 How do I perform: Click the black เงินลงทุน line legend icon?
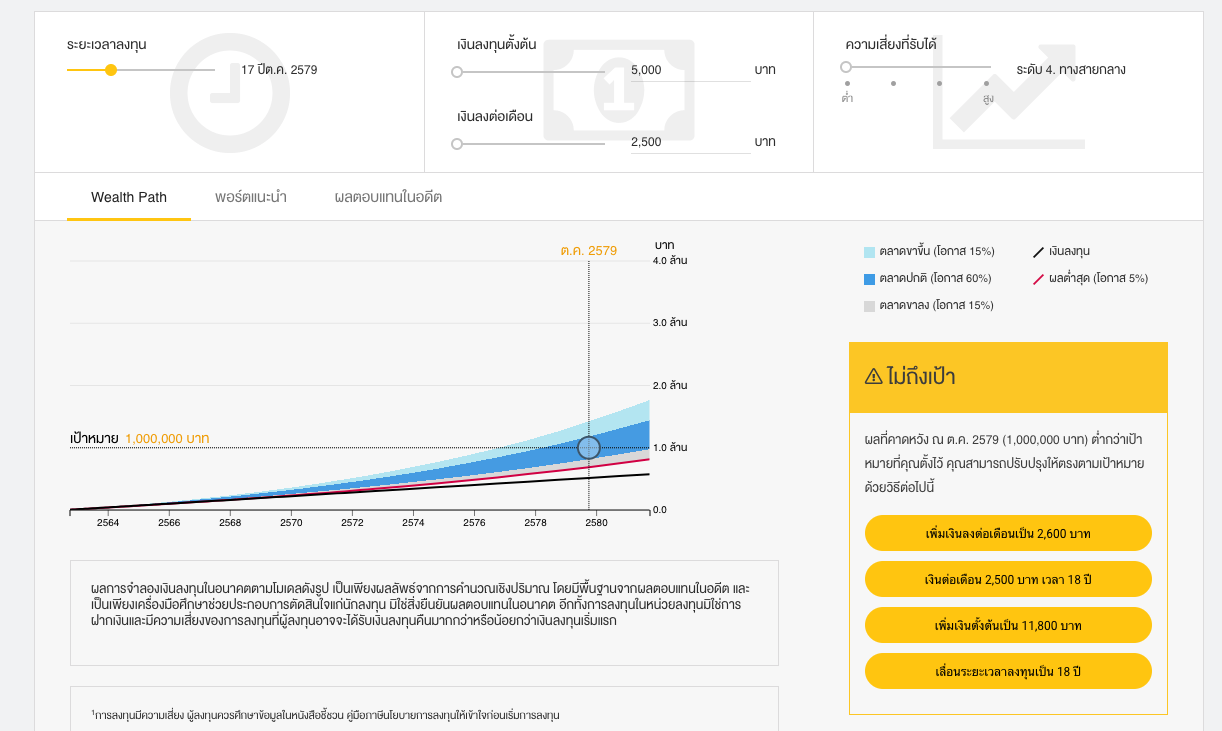[1038, 252]
